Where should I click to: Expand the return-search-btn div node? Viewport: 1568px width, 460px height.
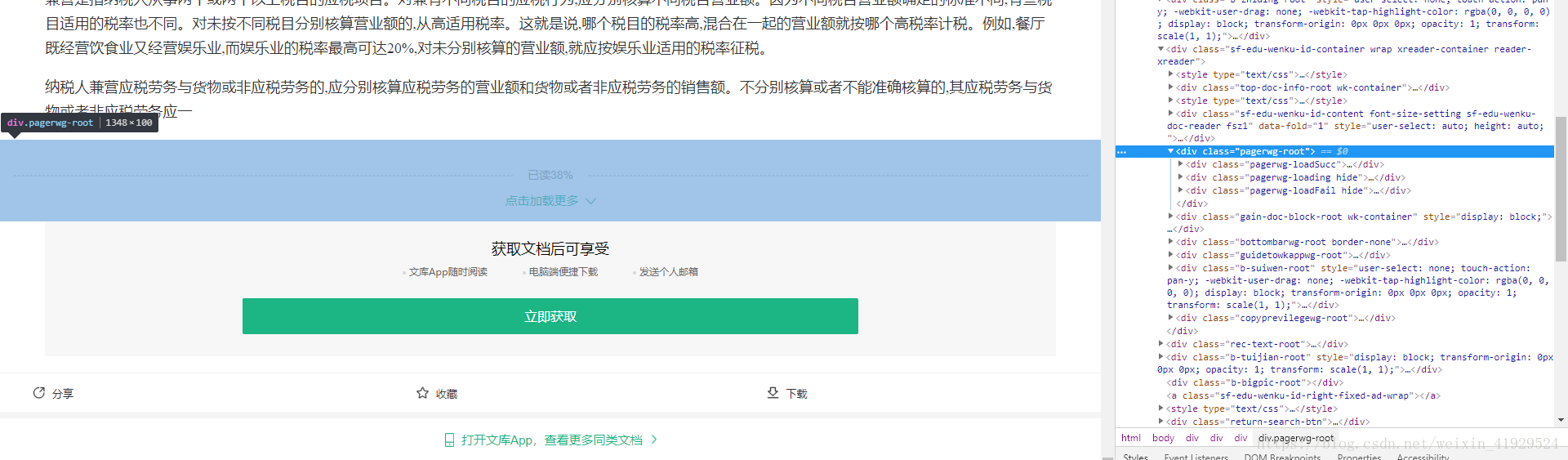click(1160, 422)
